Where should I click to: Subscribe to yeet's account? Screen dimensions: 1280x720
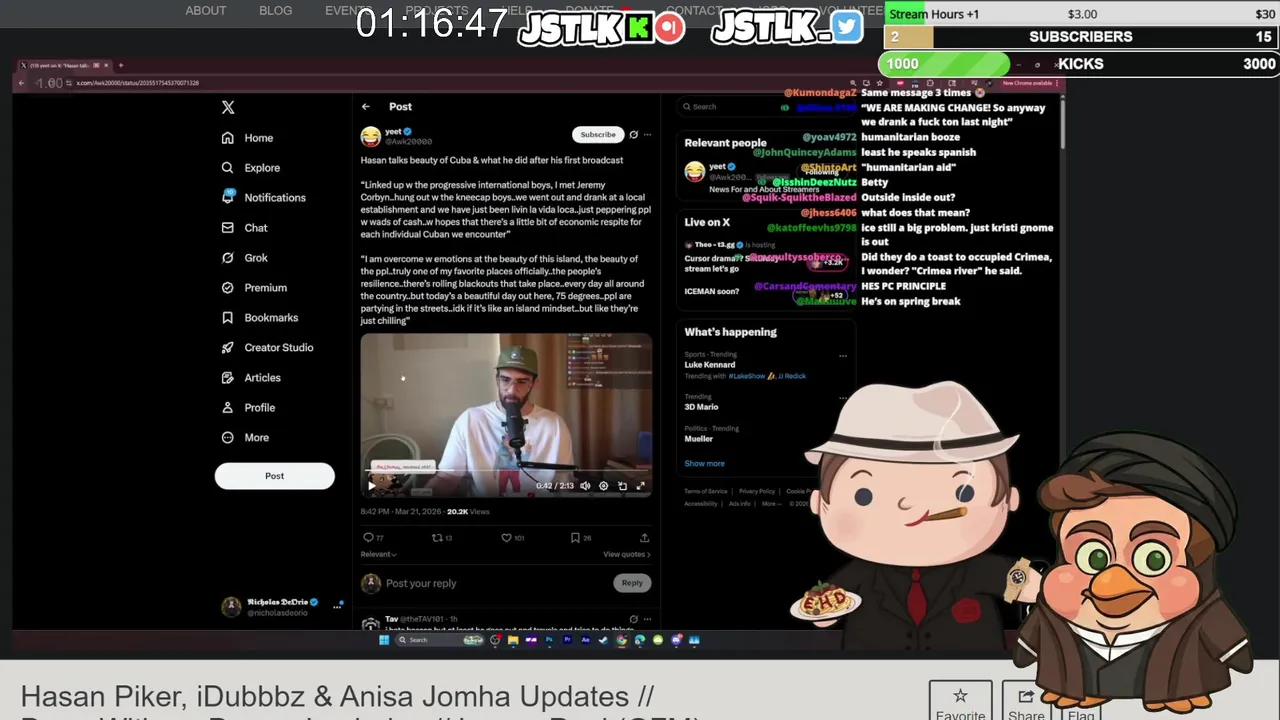pyautogui.click(x=598, y=134)
